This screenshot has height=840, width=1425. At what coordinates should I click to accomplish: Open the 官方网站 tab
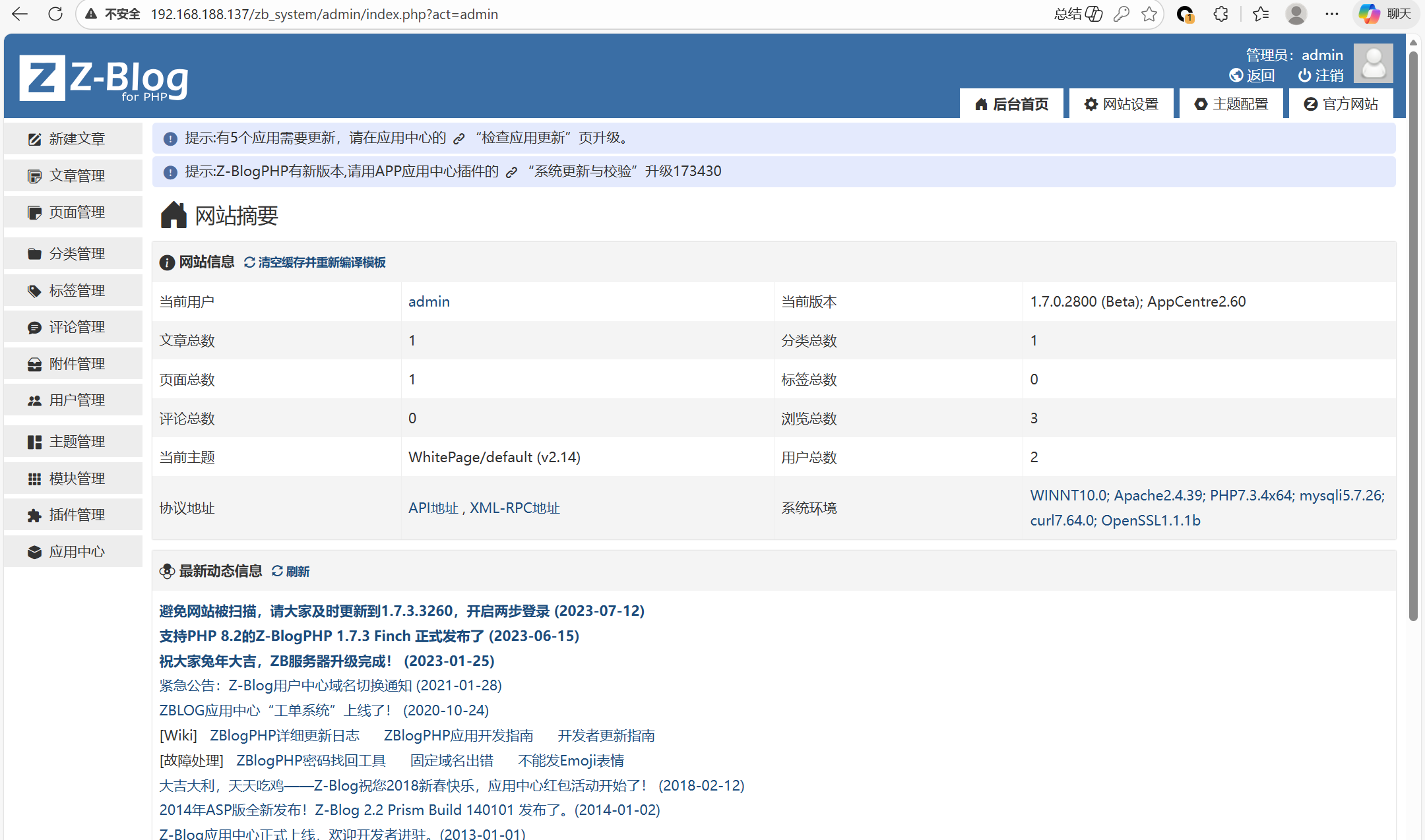coord(1341,104)
